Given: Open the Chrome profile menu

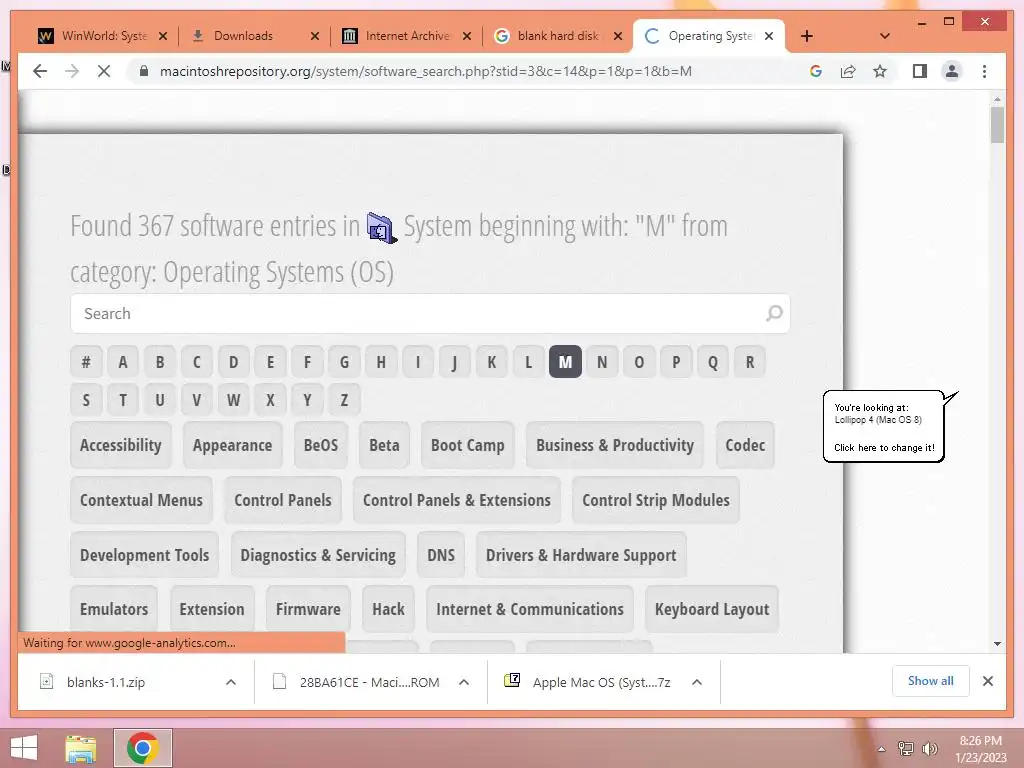Looking at the screenshot, I should click(952, 71).
